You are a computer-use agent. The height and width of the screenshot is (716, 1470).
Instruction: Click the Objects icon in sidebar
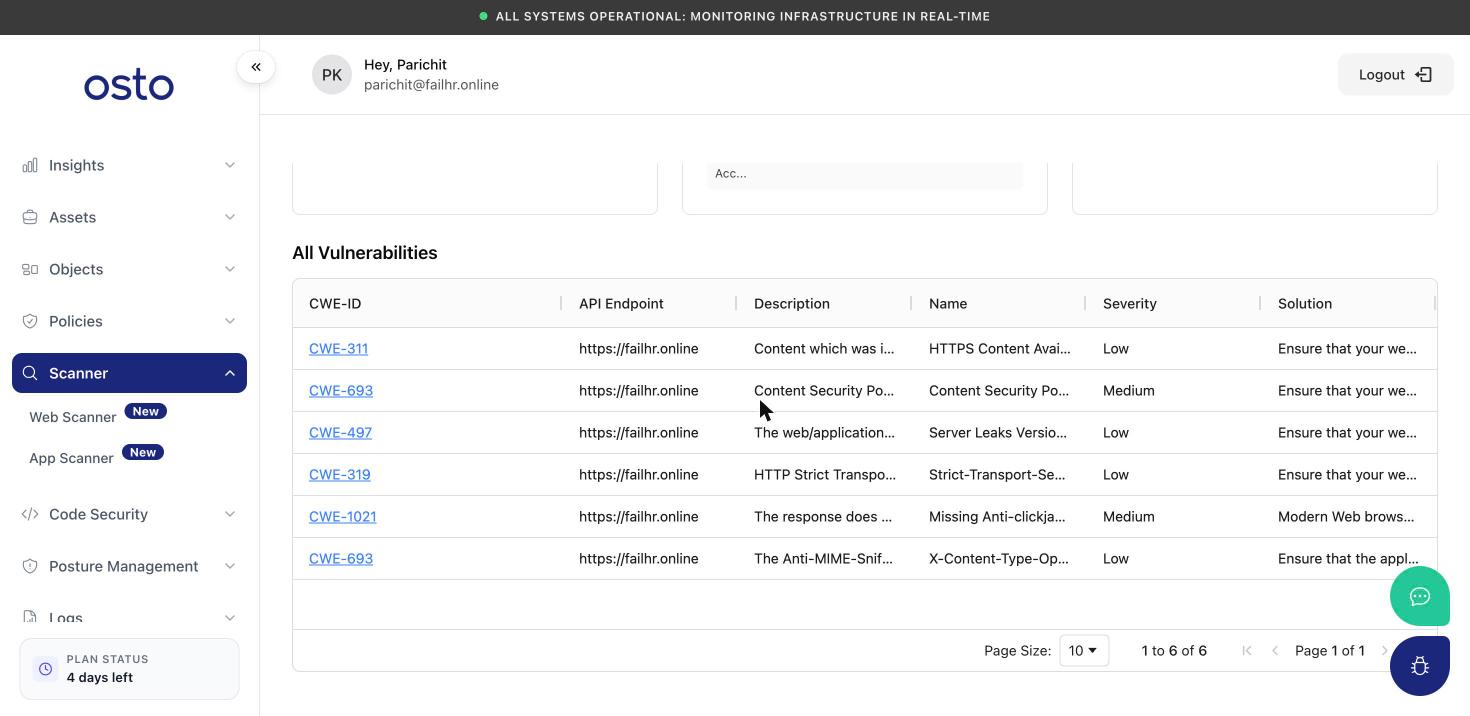30,269
